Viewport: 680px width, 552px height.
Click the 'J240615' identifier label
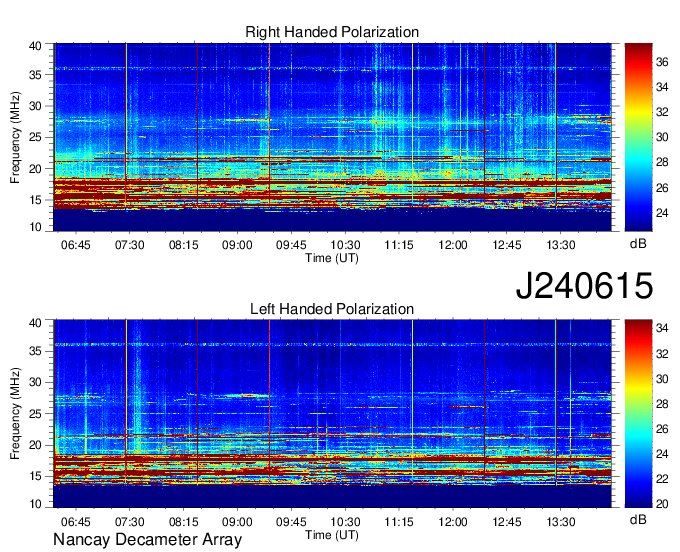(x=584, y=285)
